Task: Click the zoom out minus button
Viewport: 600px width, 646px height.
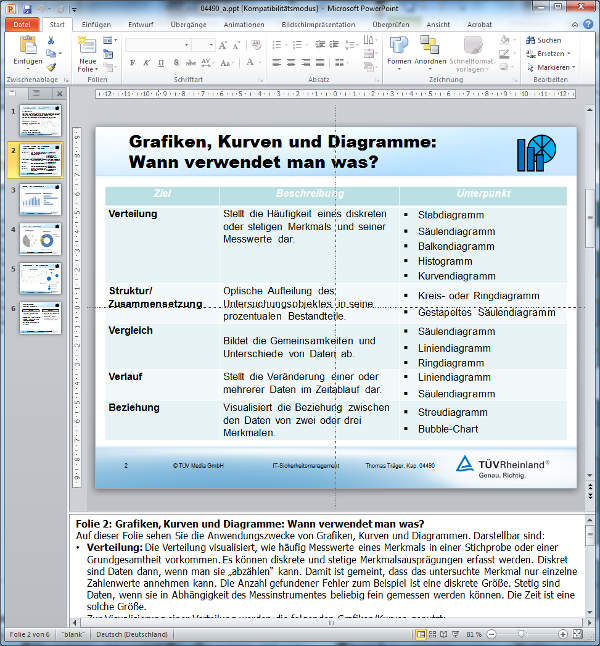Action: 490,635
